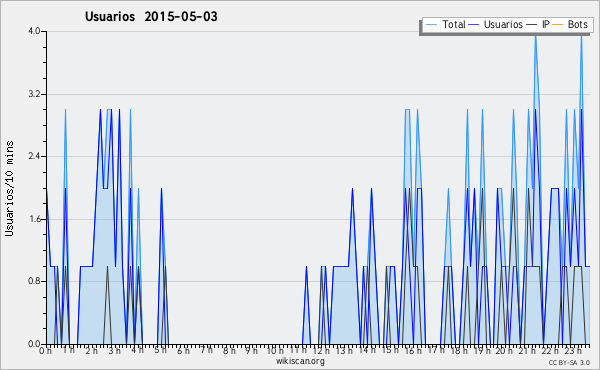The image size is (600, 370).
Task: Click the '10 h' x-axis label
Action: (x=275, y=351)
